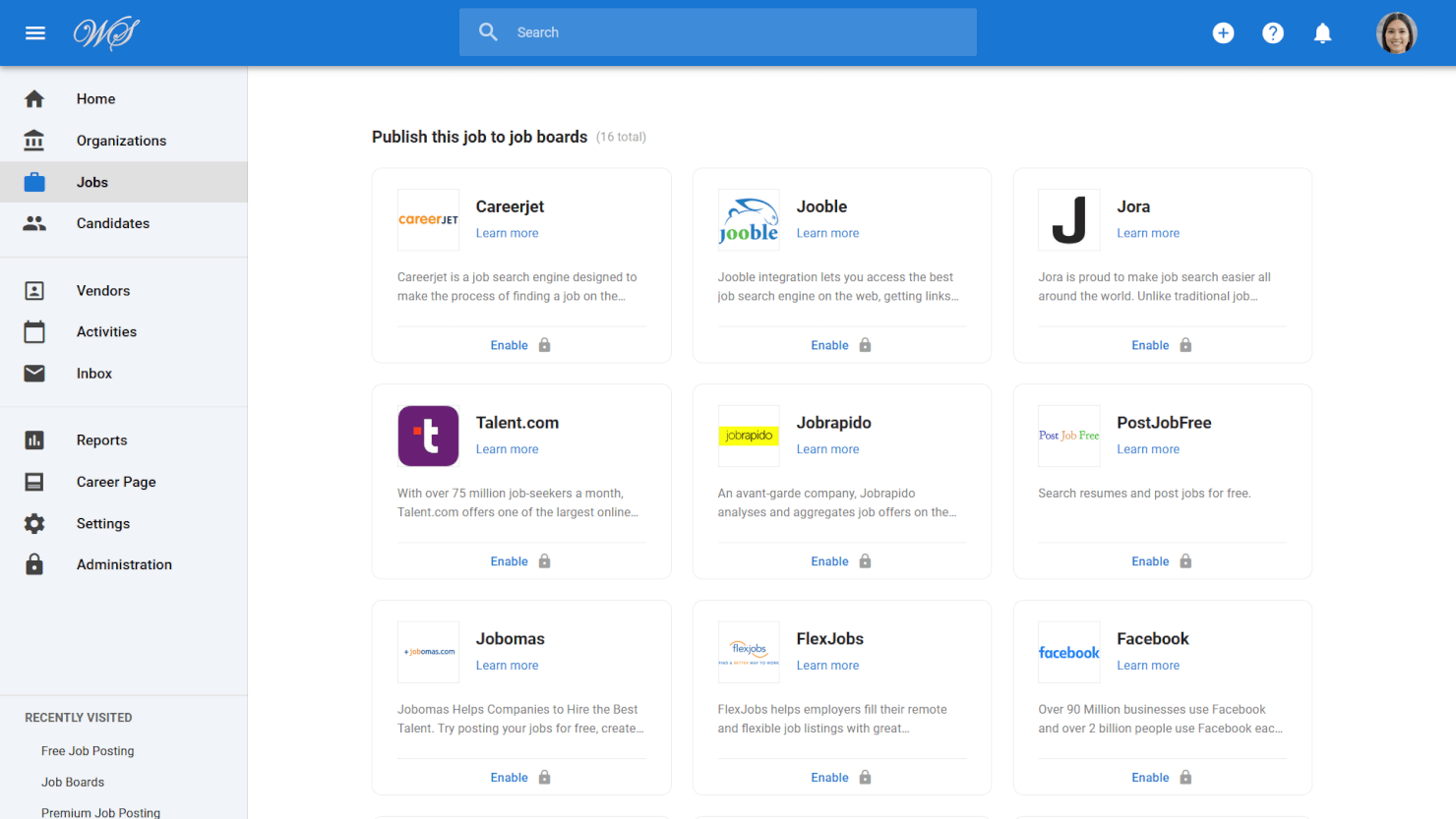This screenshot has height=819, width=1456.
Task: Open Jooble Learn more link
Action: pos(828,233)
